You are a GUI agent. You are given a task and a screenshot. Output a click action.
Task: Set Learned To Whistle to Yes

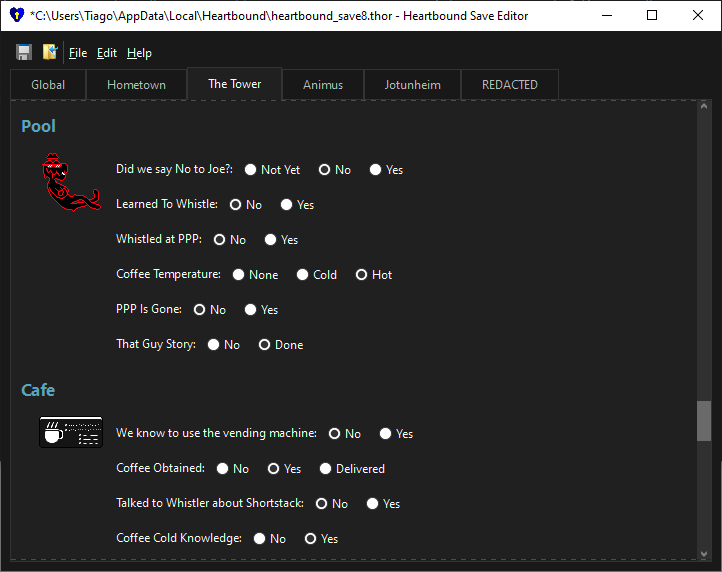tap(286, 205)
